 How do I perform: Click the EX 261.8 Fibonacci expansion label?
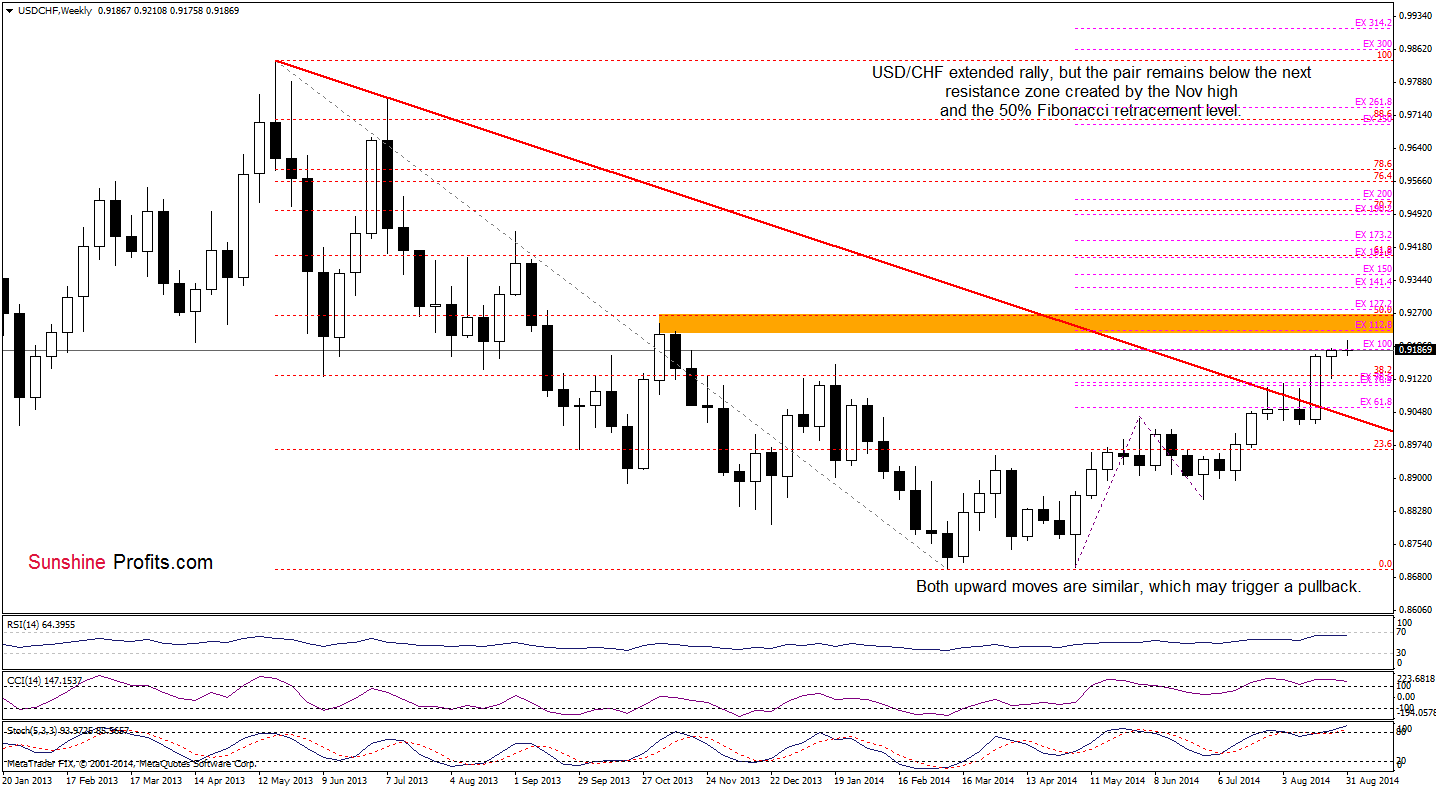1373,102
